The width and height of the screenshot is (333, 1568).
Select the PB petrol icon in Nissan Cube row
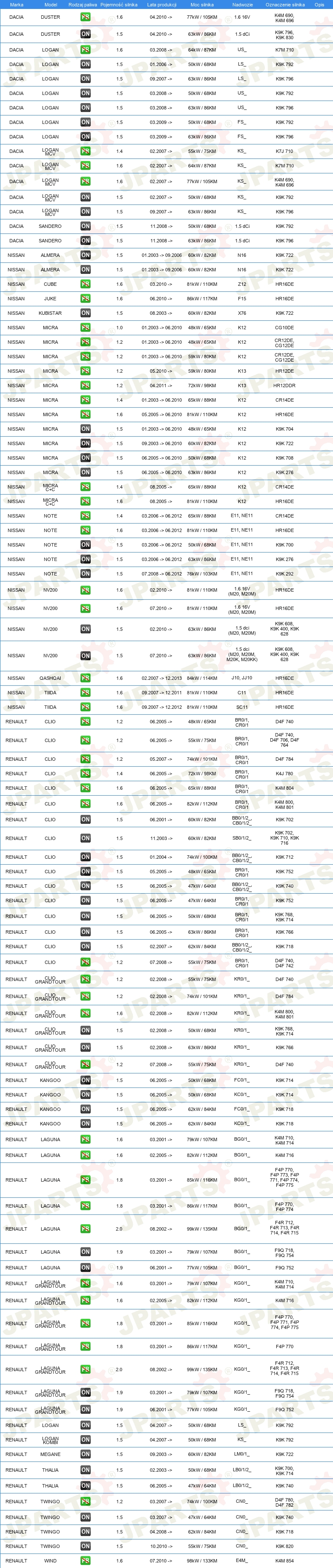coord(85,284)
